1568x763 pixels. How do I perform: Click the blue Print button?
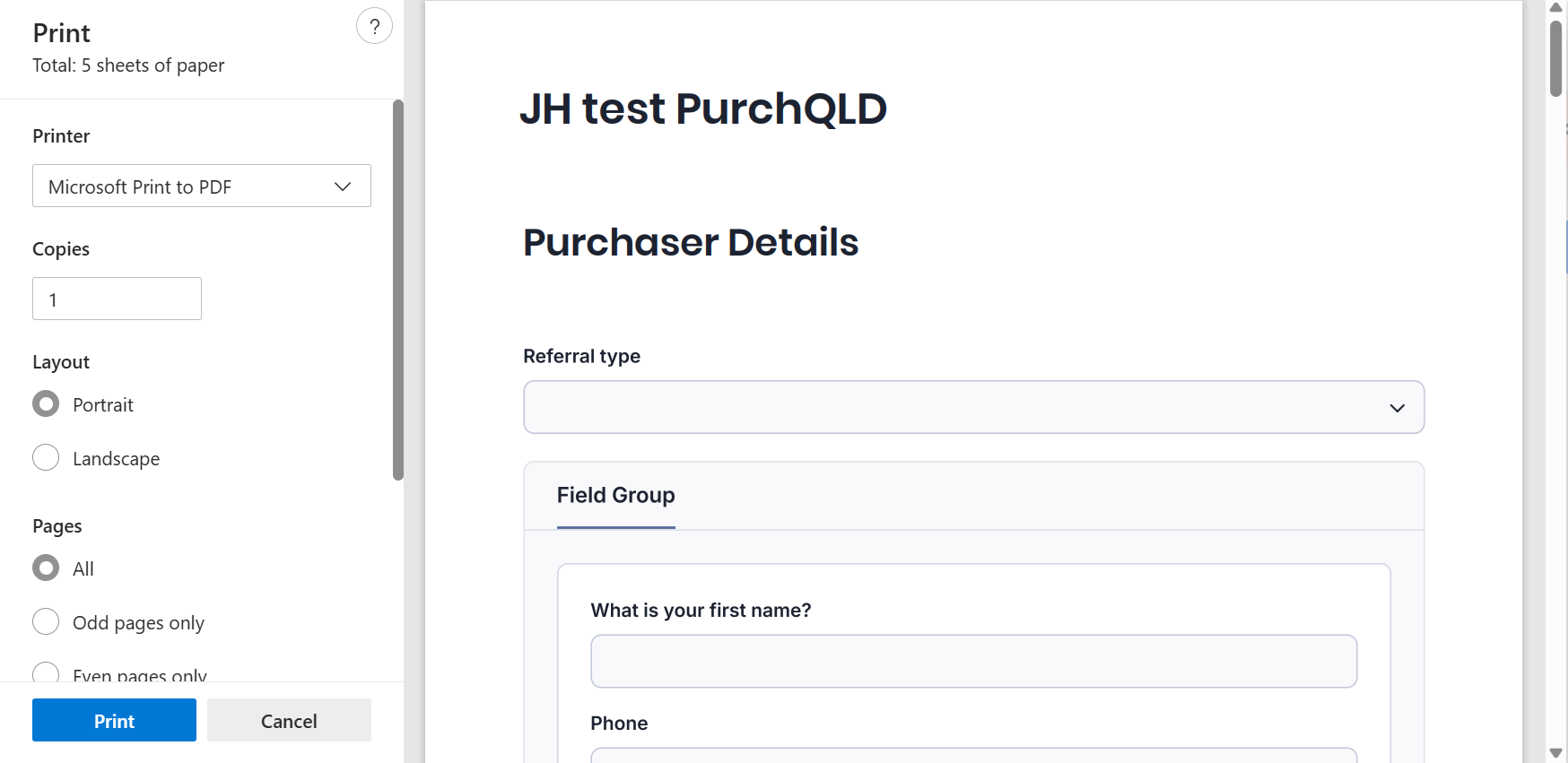(x=114, y=720)
